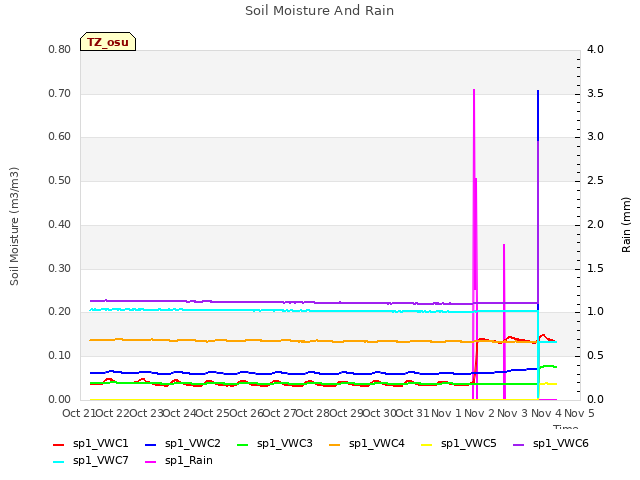Select sp1_VWC5 legend entry
640x480 pixels.
pyautogui.click(x=459, y=444)
